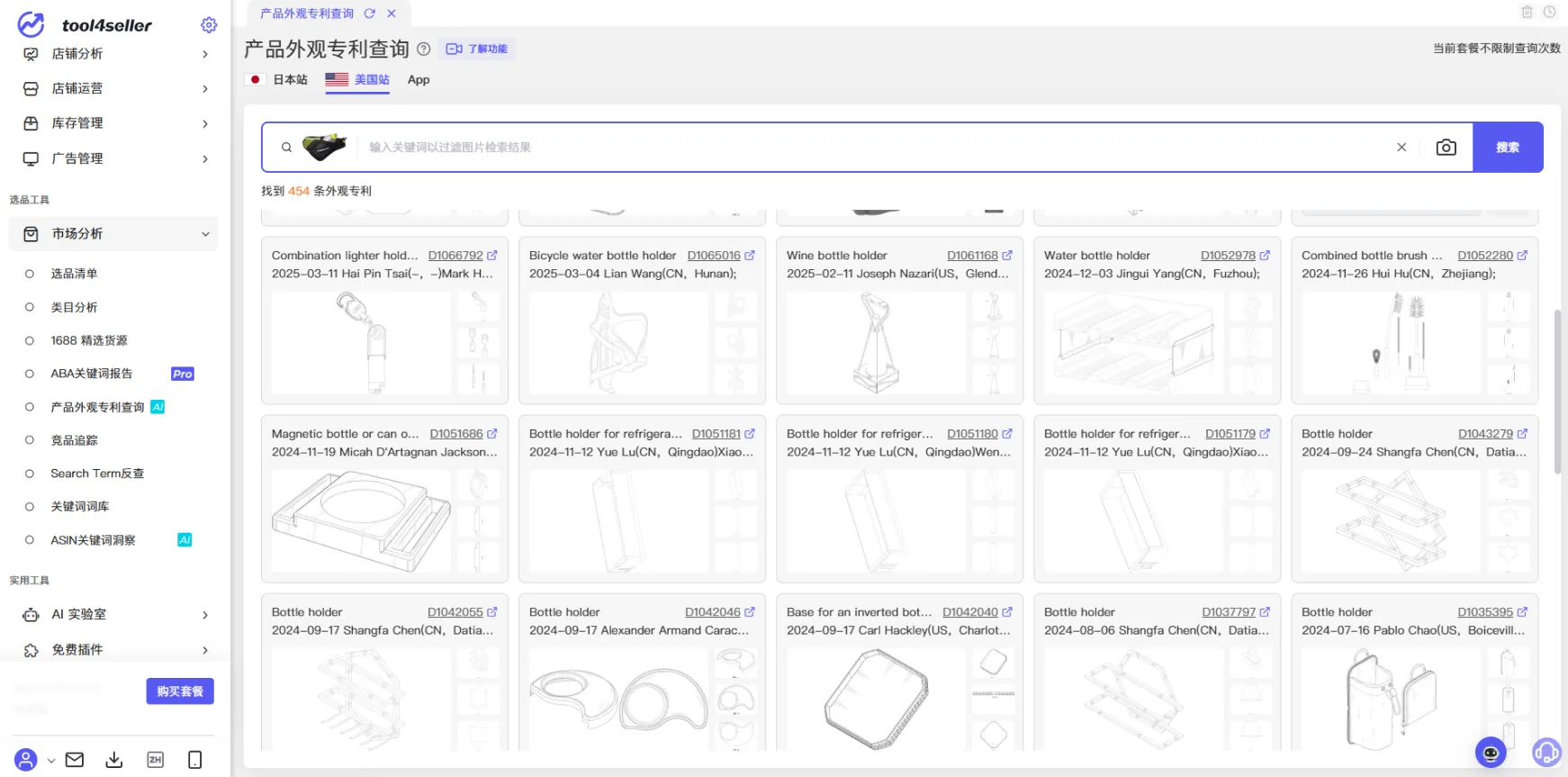Image resolution: width=1568 pixels, height=777 pixels.
Task: Open external link icon for D1052280
Action: coord(1522,256)
